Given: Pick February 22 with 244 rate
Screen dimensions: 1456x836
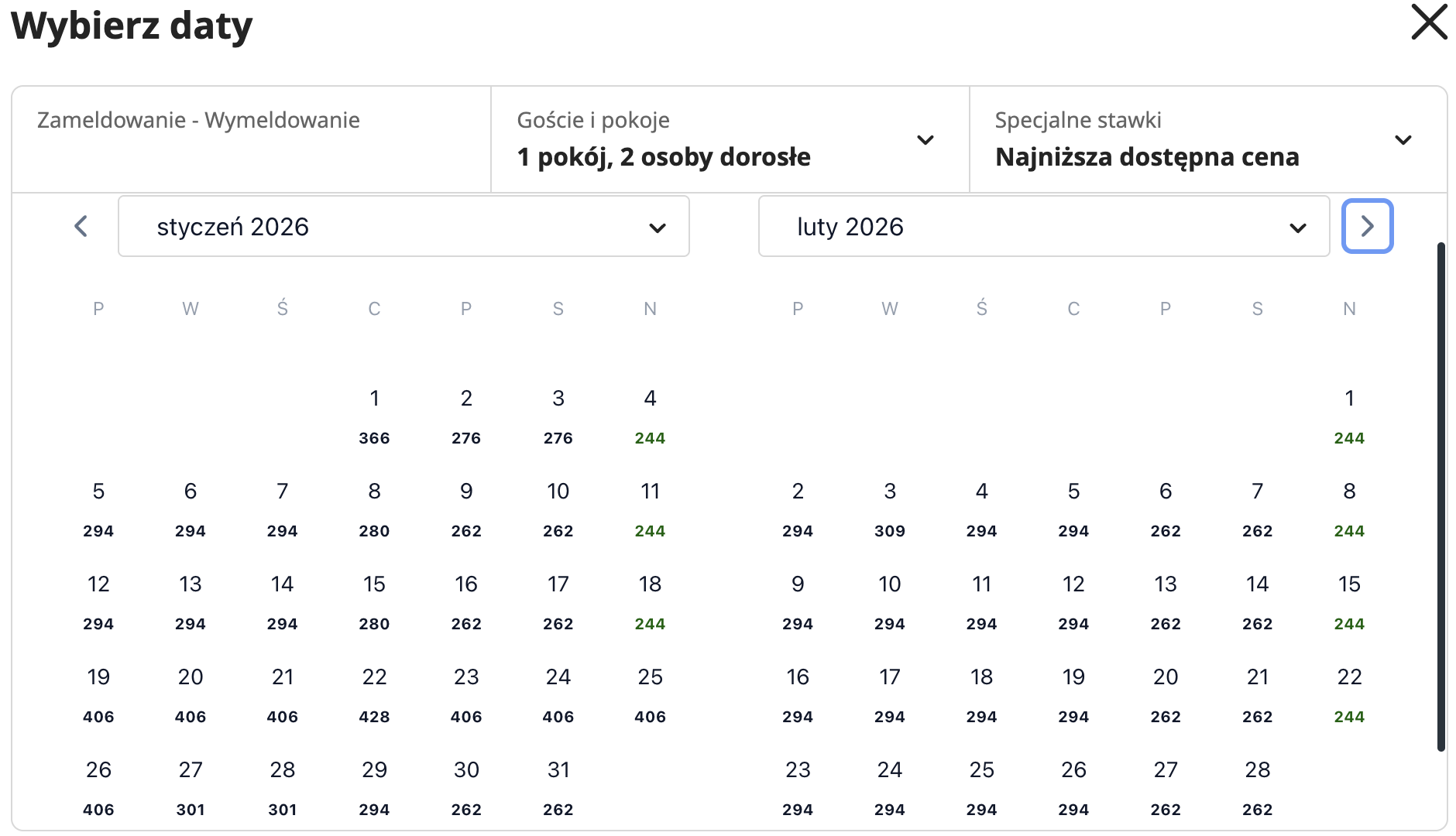Looking at the screenshot, I should point(1349,694).
